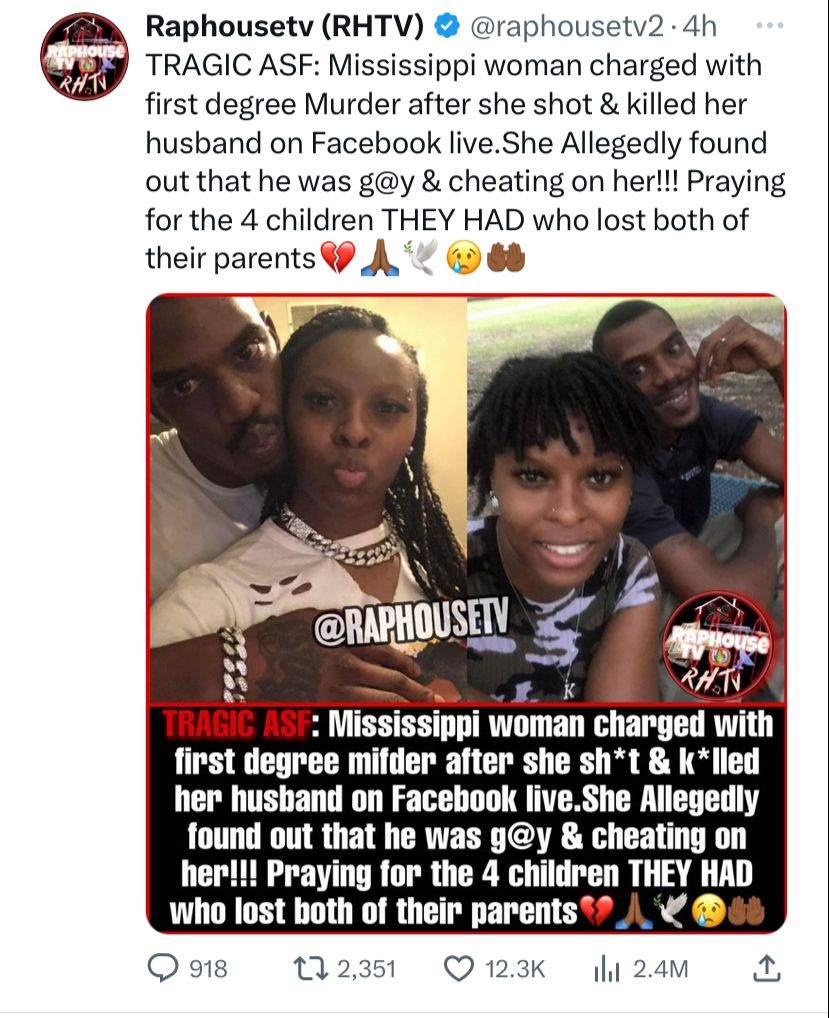
Task: Click the @raphousetv2 handle
Action: 566,27
